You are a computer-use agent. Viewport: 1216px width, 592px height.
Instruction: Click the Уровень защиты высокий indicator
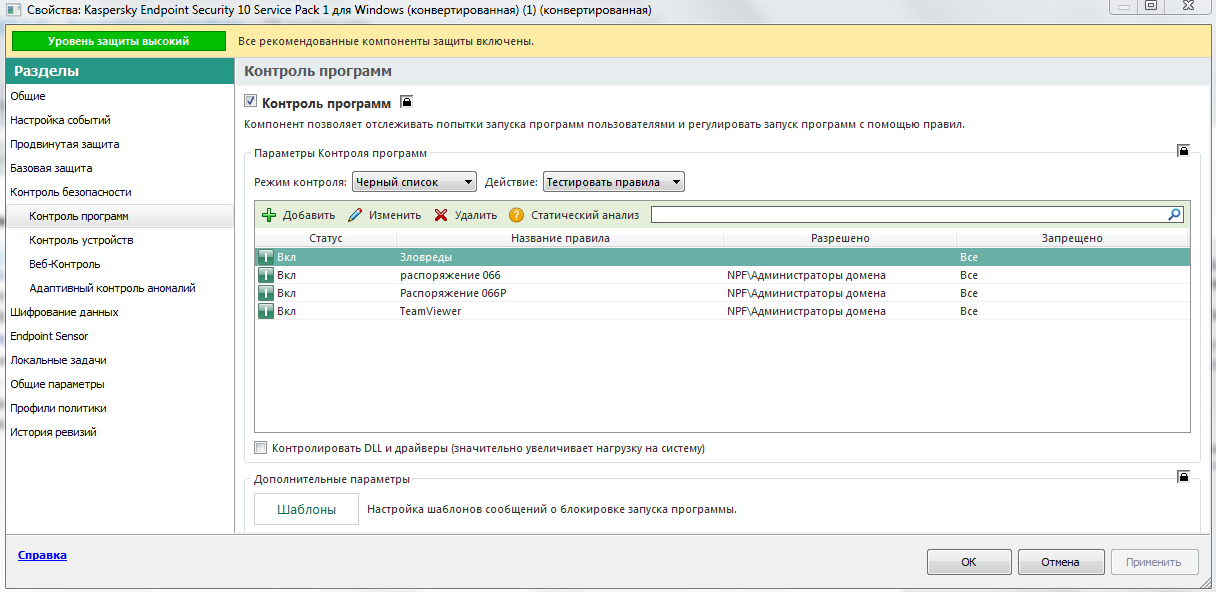coord(119,42)
